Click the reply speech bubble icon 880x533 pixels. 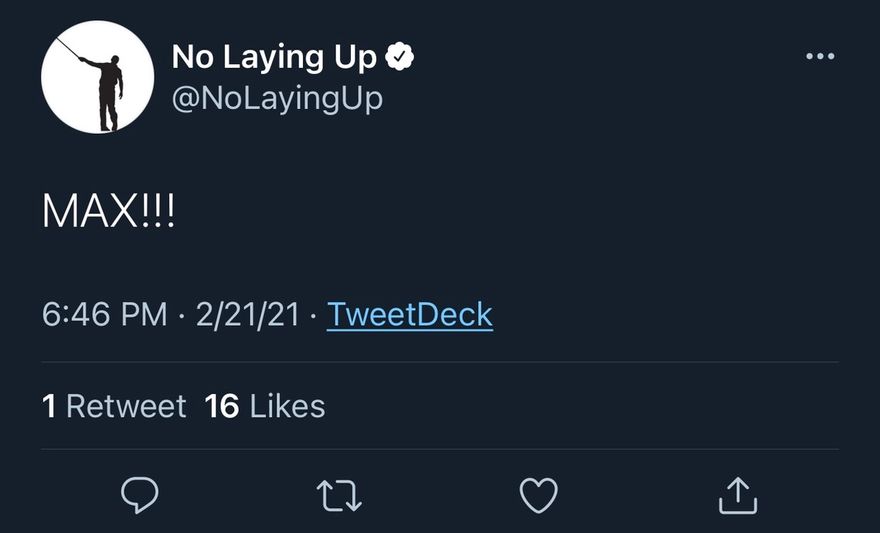point(139,494)
